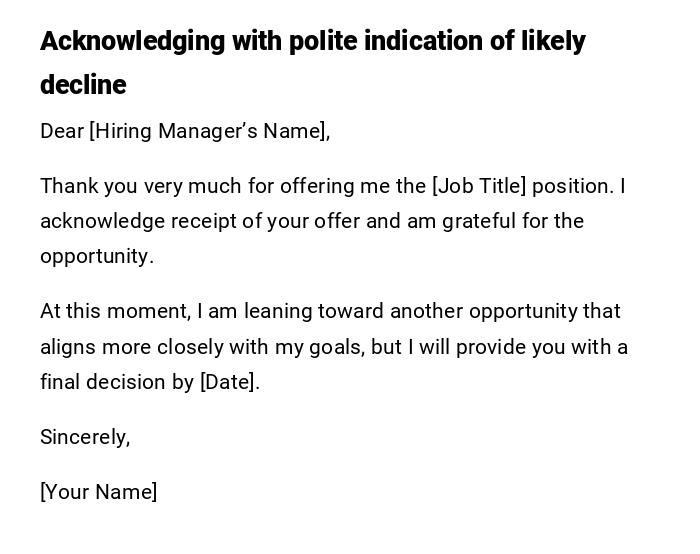Click the word "Dear" in the salutation

[x=62, y=131]
